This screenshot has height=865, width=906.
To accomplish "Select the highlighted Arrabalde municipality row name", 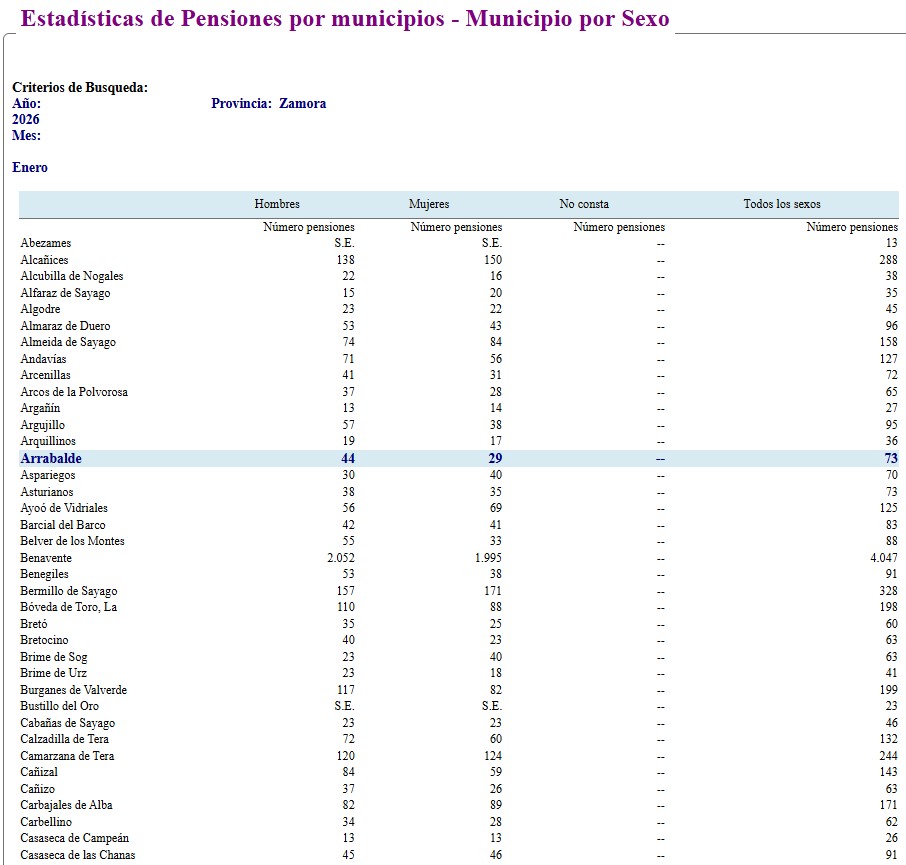I will pos(51,459).
